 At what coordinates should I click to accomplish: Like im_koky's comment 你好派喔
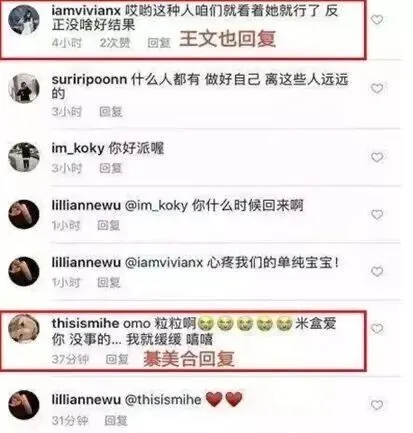coord(377,157)
